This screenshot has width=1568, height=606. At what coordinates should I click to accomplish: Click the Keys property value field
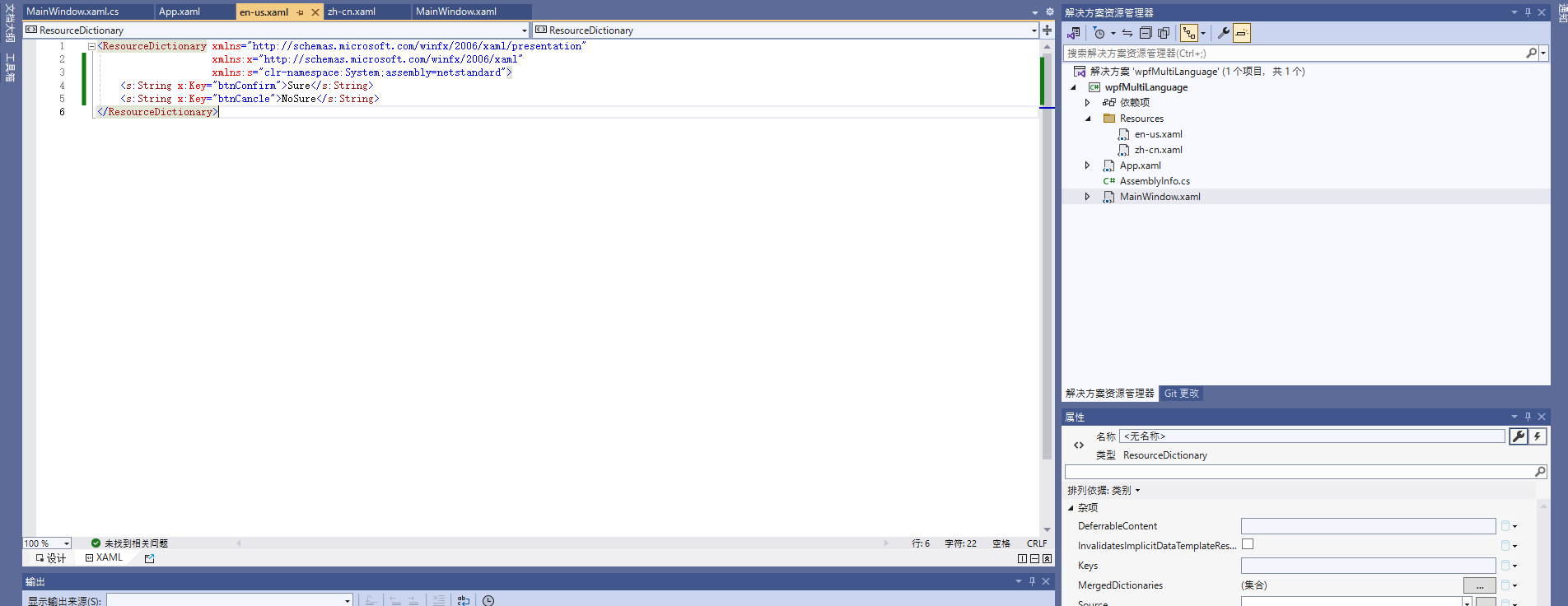pyautogui.click(x=1368, y=566)
